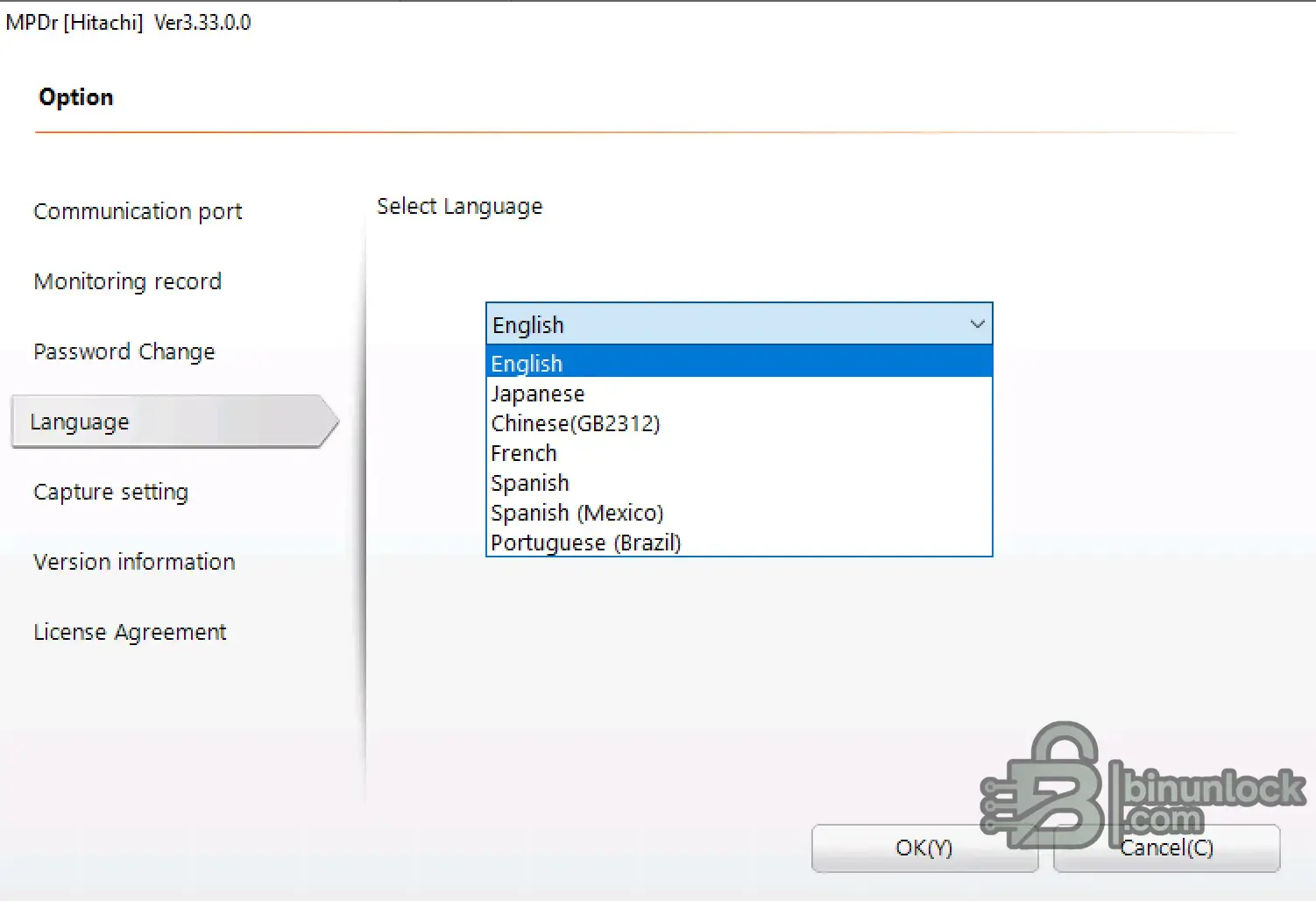Confirm with the OK(Y) button
The width and height of the screenshot is (1316, 901).
click(x=924, y=848)
